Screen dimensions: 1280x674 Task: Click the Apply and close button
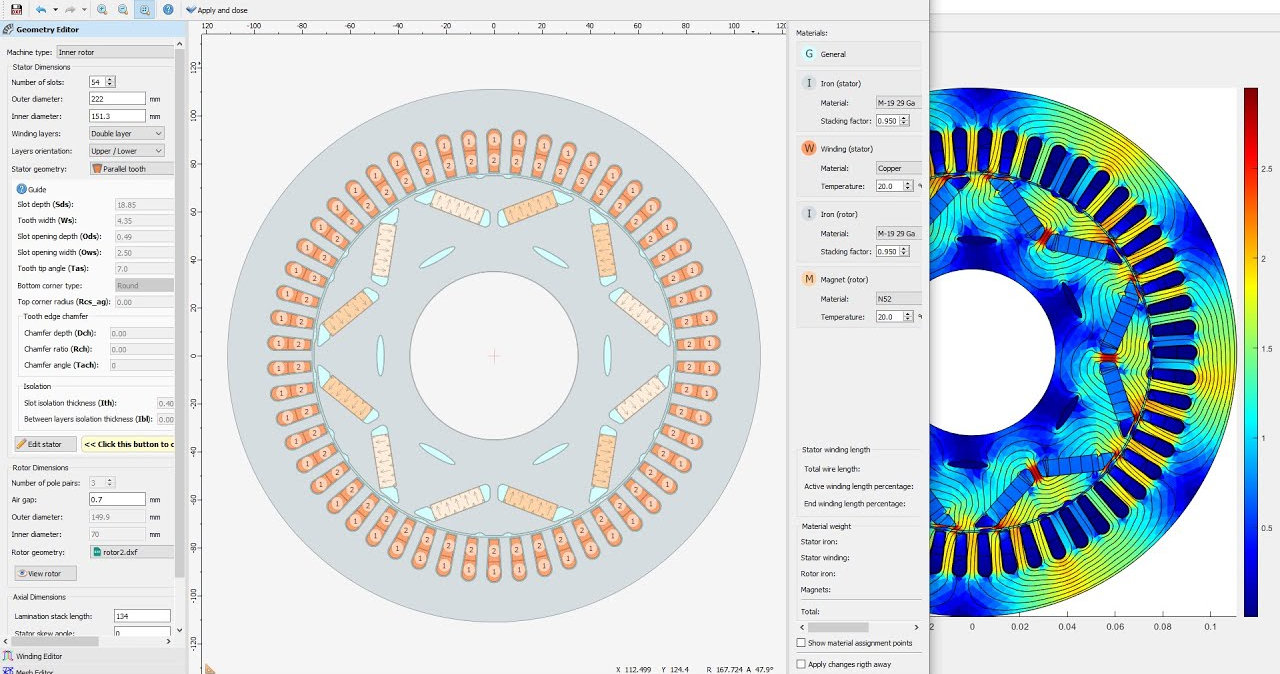[x=216, y=10]
